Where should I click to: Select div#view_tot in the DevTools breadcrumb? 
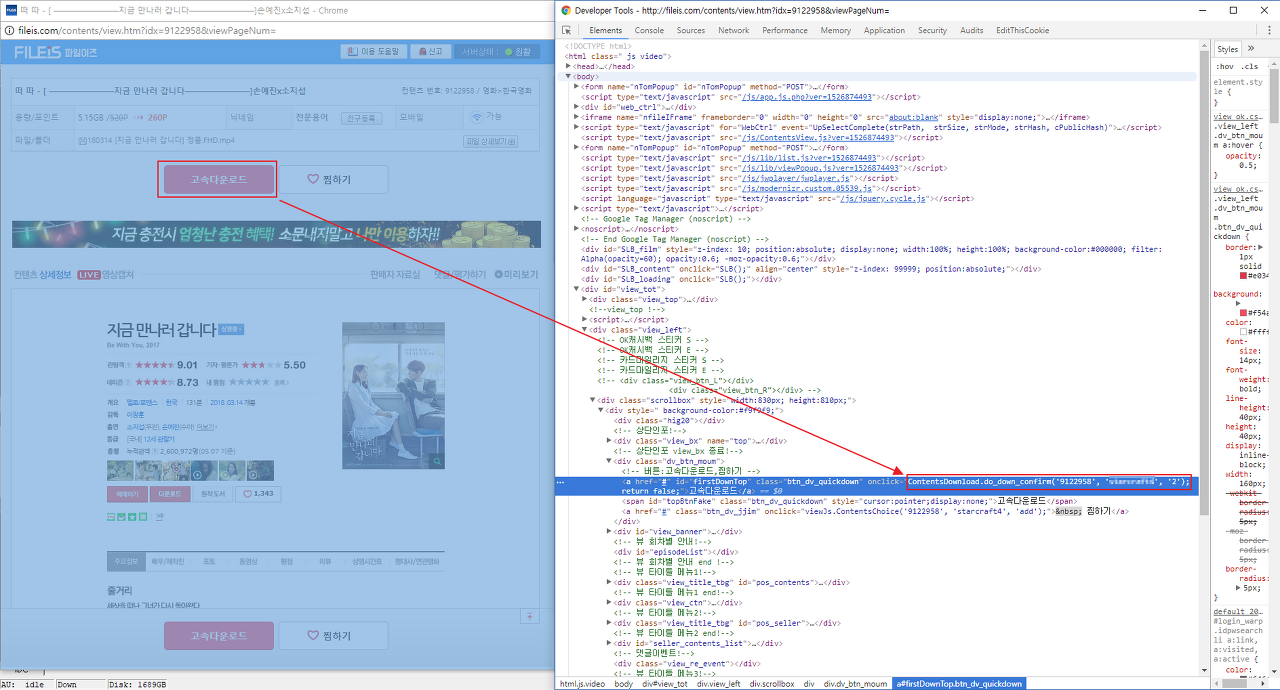click(665, 684)
